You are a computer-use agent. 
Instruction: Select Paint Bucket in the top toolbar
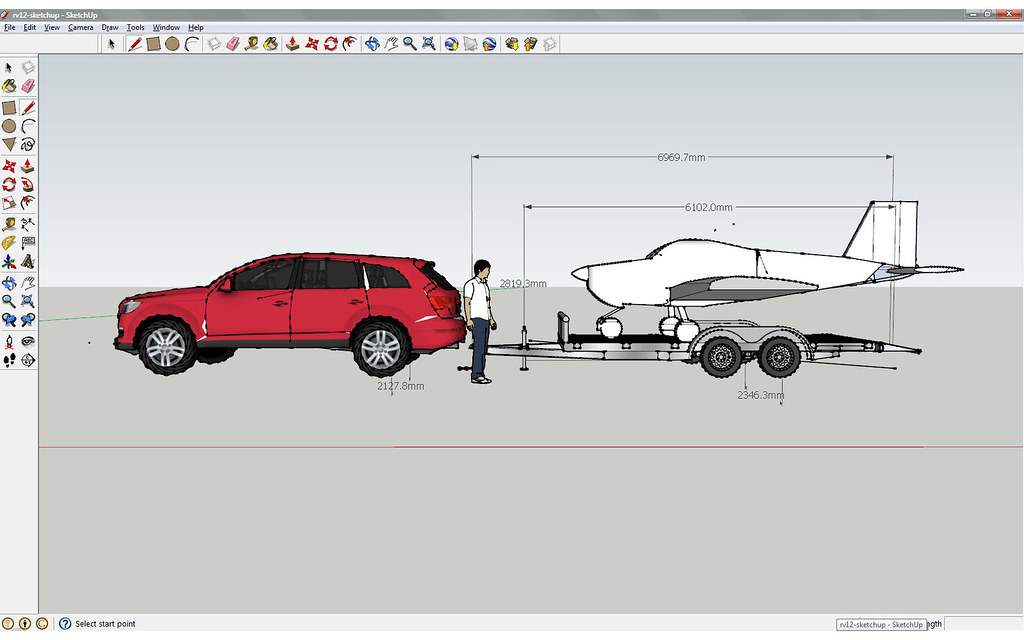(x=270, y=44)
